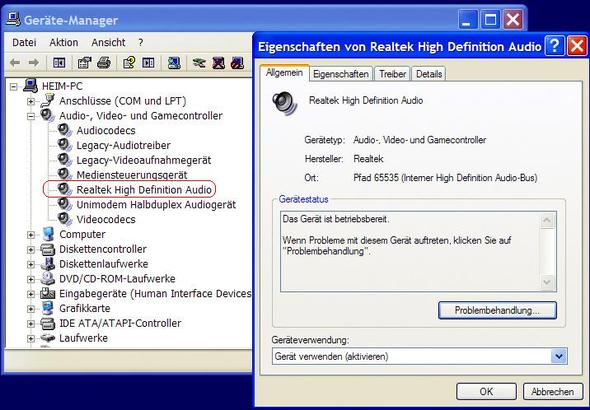Click the Back arrow in Geräte-Manager toolbar

[15, 63]
